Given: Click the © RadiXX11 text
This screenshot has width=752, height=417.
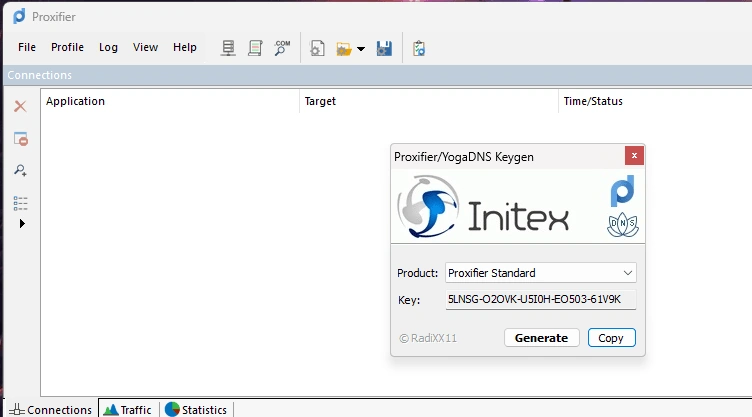Looking at the screenshot, I should click(428, 338).
